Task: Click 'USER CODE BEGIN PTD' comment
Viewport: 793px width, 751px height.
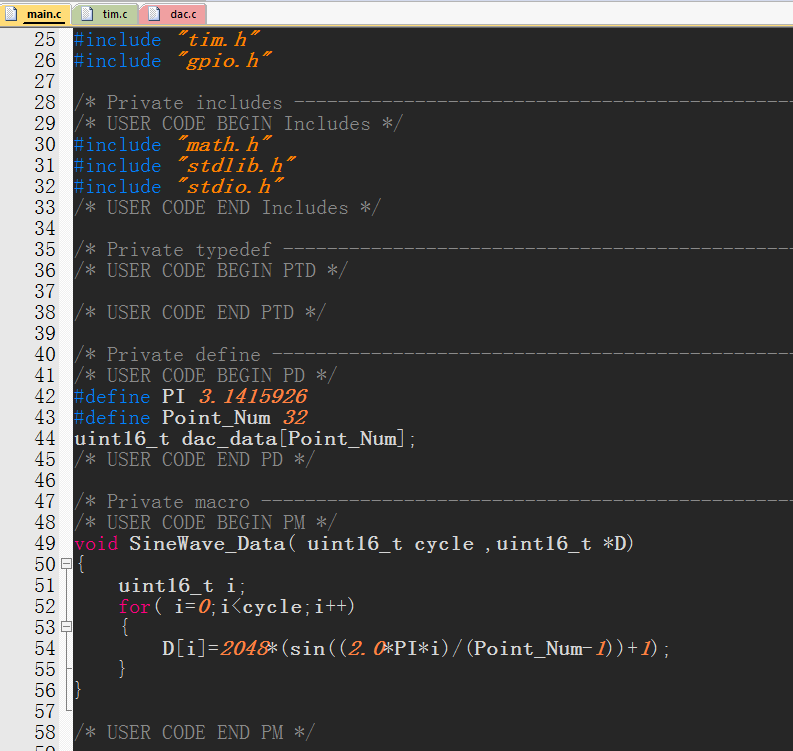Action: tap(211, 271)
